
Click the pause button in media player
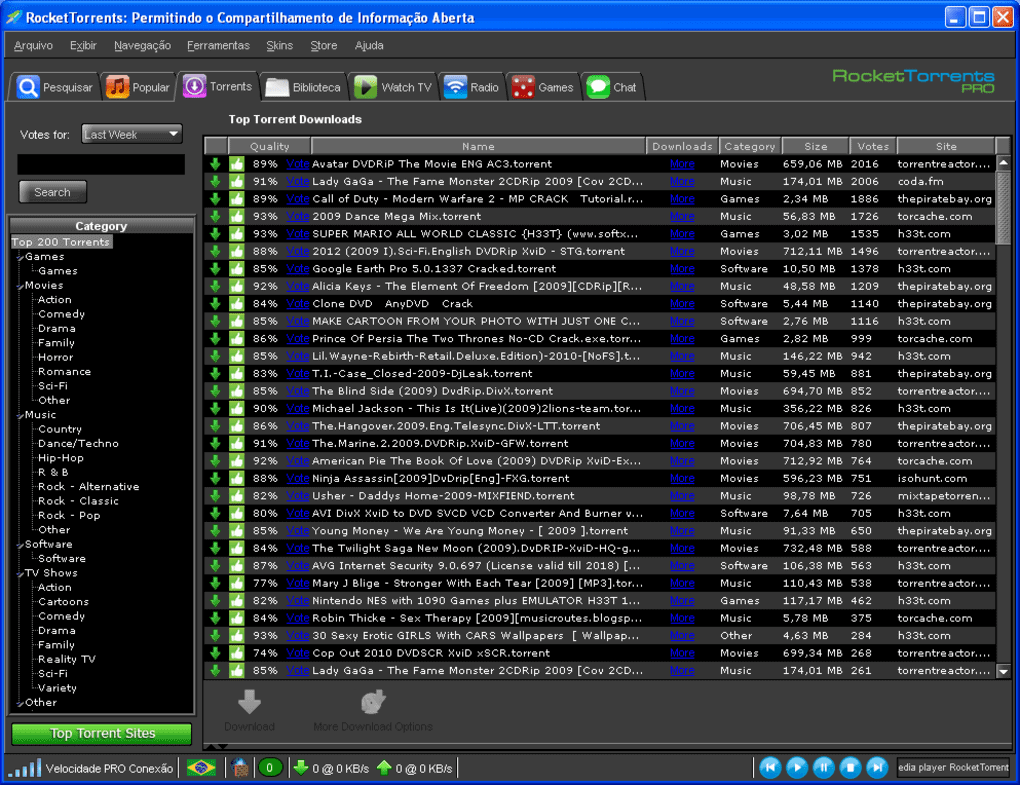(x=823, y=768)
